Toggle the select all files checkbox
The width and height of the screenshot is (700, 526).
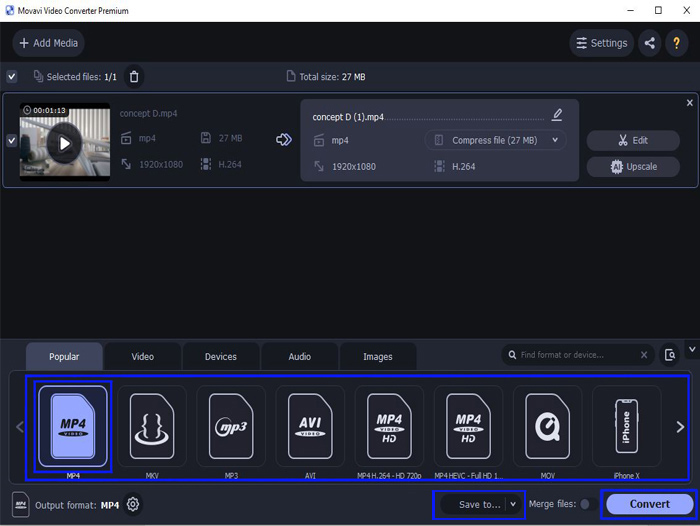(12, 77)
